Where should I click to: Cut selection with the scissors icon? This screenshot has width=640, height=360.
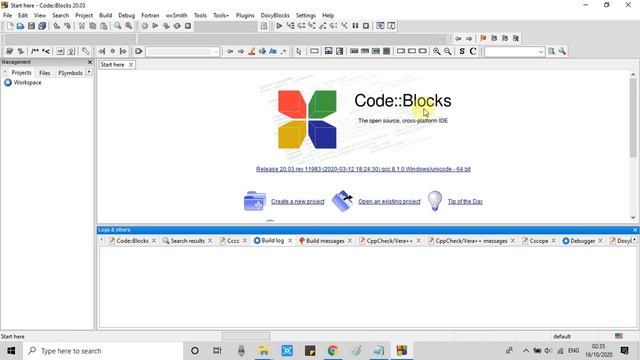(82, 26)
